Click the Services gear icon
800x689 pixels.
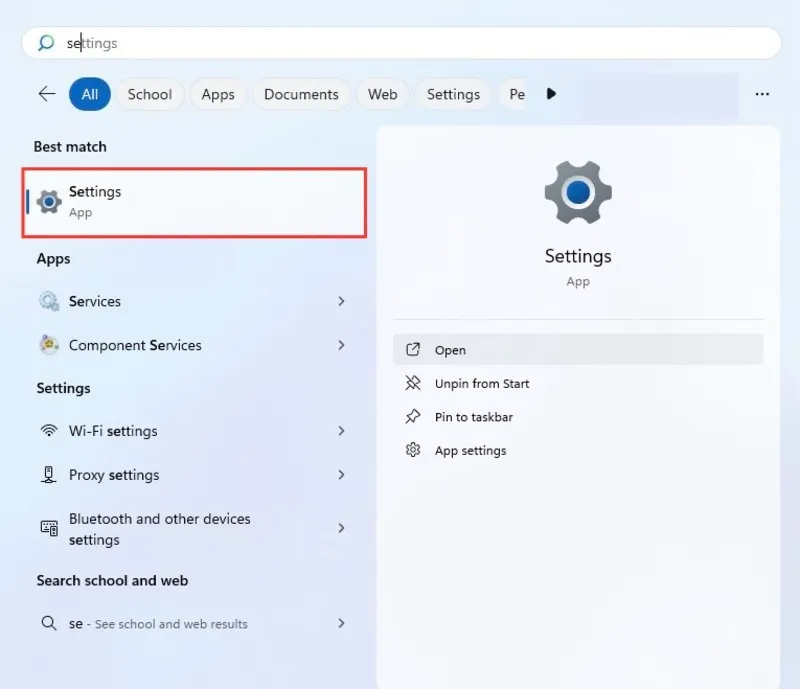[49, 301]
